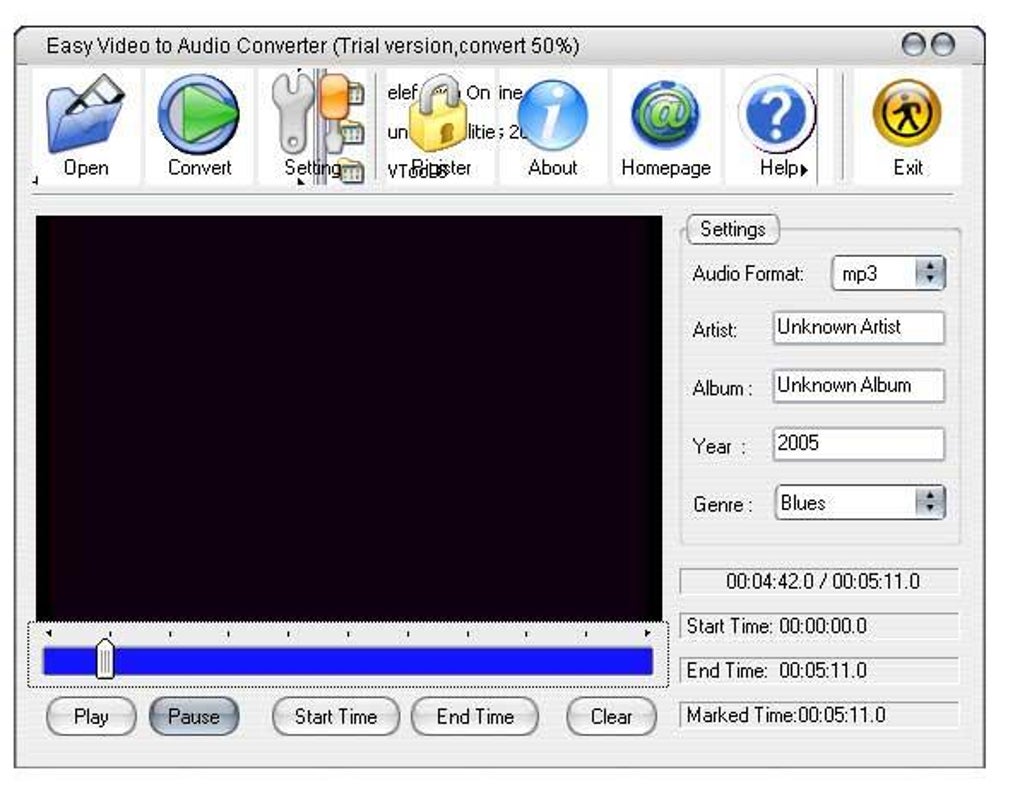
Task: Click the End Time: 00:05:11.0 readout
Action: click(x=820, y=670)
